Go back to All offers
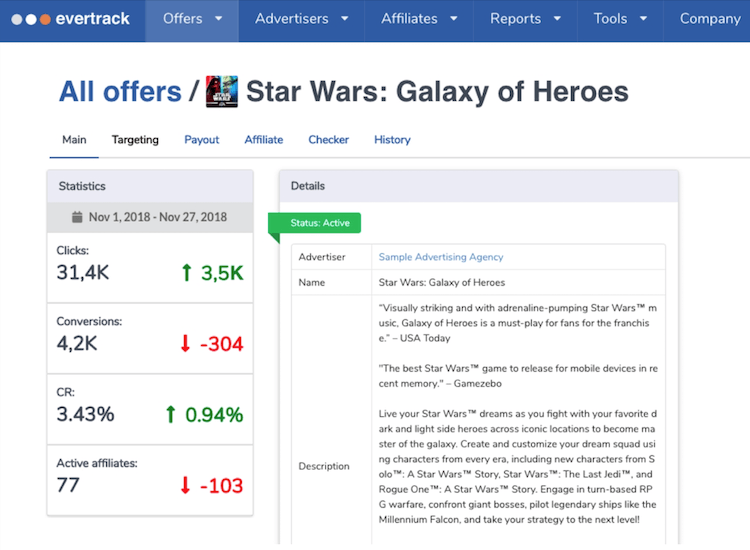The width and height of the screenshot is (750, 550). (120, 91)
